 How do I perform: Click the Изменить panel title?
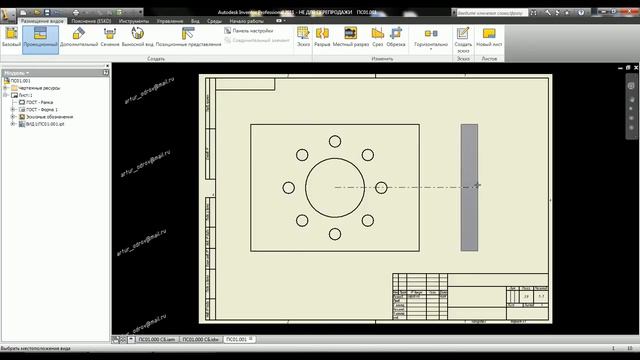pos(382,59)
